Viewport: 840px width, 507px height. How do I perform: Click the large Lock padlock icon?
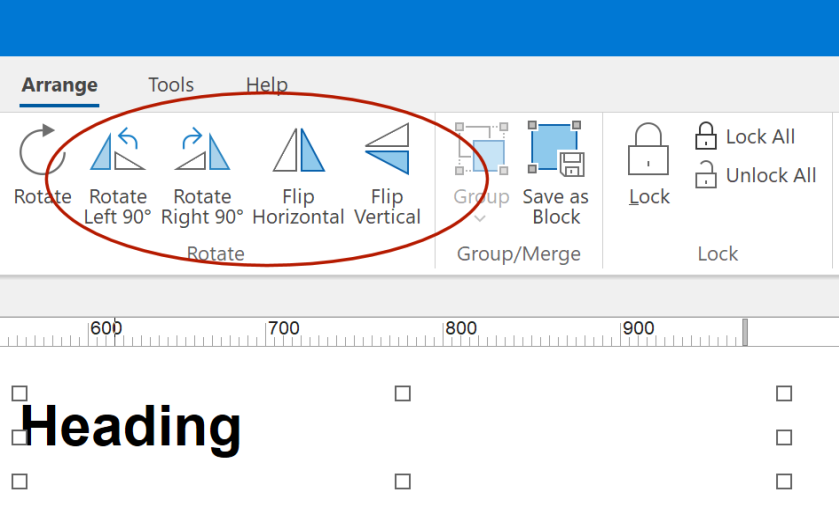648,149
